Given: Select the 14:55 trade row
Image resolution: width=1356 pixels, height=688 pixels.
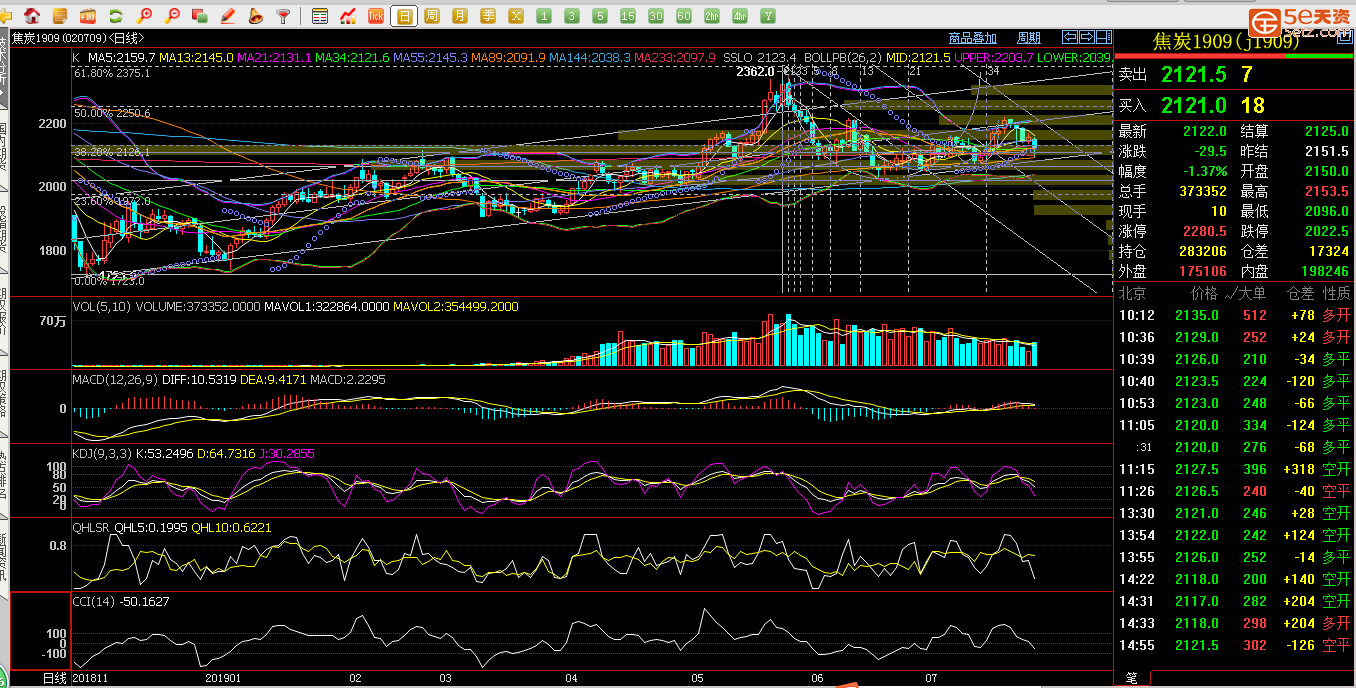Looking at the screenshot, I should click(x=1234, y=645).
